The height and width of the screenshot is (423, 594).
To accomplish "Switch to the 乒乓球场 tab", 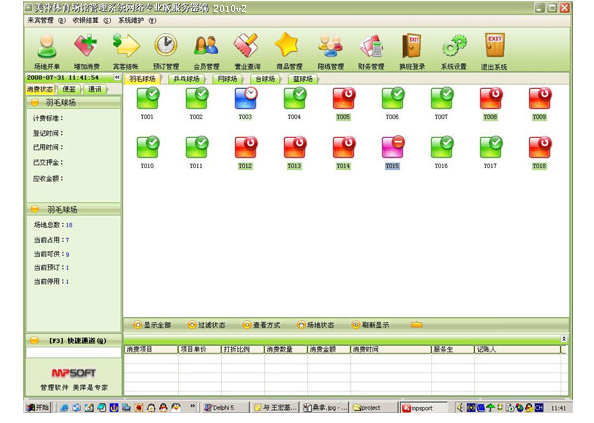I will click(186, 79).
